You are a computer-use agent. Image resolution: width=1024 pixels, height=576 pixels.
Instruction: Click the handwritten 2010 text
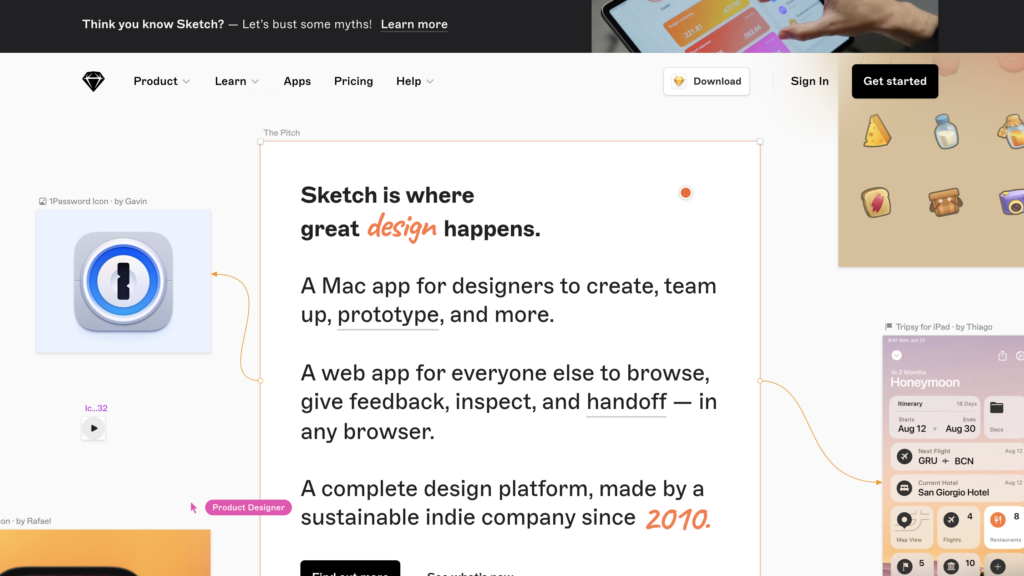[678, 520]
